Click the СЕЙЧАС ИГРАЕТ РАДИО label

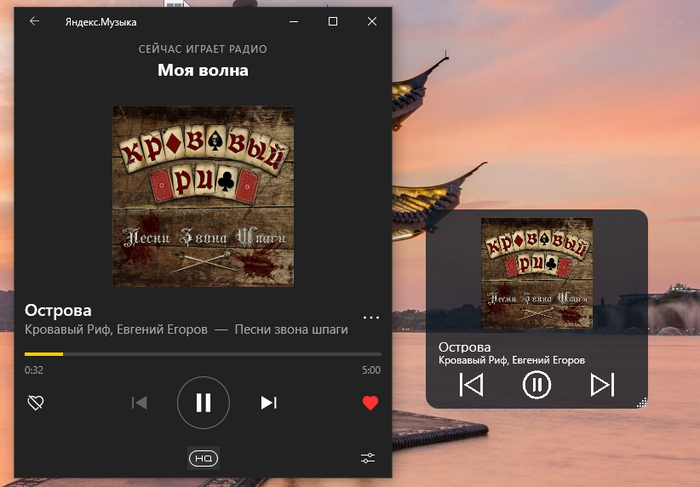(x=203, y=49)
